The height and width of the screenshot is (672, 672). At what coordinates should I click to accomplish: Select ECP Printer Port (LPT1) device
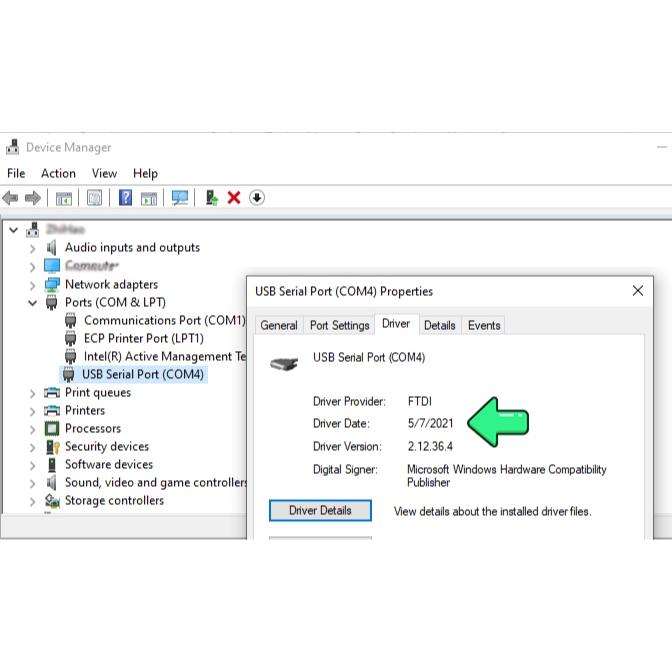pos(143,338)
